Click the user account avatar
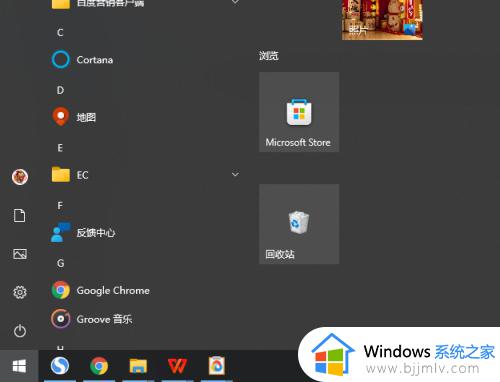The width and height of the screenshot is (500, 382). click(x=20, y=177)
